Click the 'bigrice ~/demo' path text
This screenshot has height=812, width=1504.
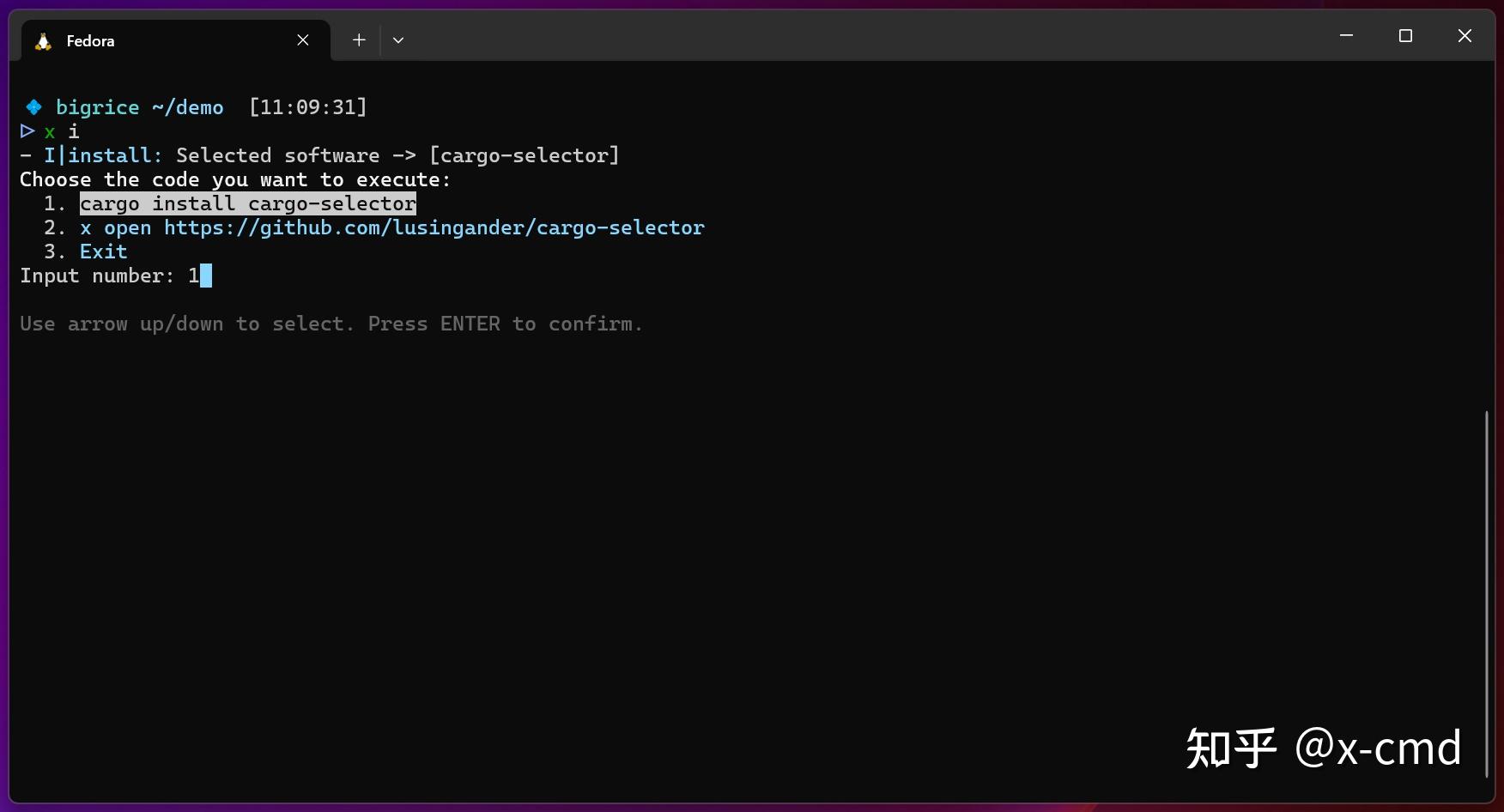pyautogui.click(x=140, y=106)
